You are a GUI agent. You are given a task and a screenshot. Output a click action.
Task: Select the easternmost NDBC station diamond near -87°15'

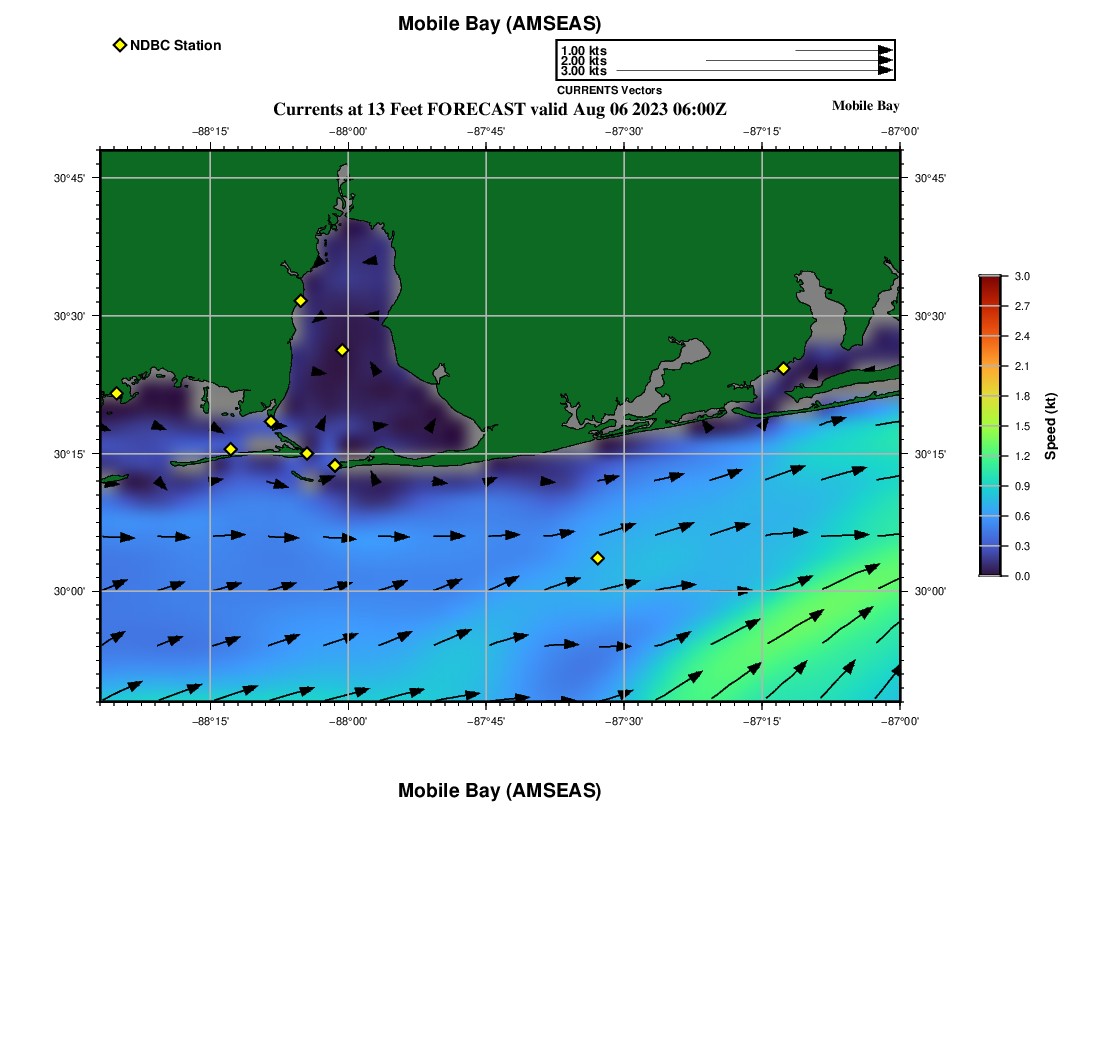click(x=783, y=368)
